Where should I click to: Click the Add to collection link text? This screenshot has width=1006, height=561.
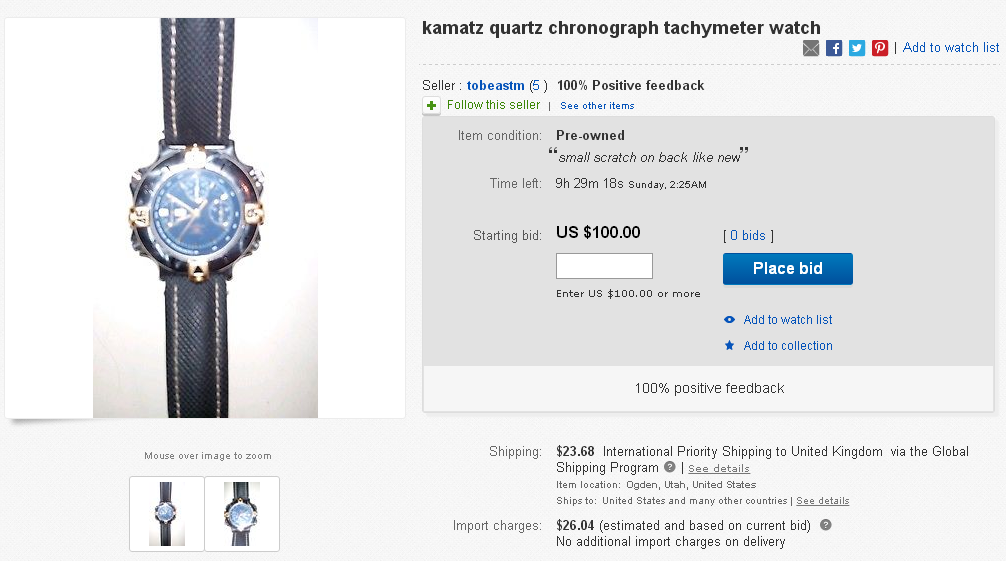pos(788,346)
